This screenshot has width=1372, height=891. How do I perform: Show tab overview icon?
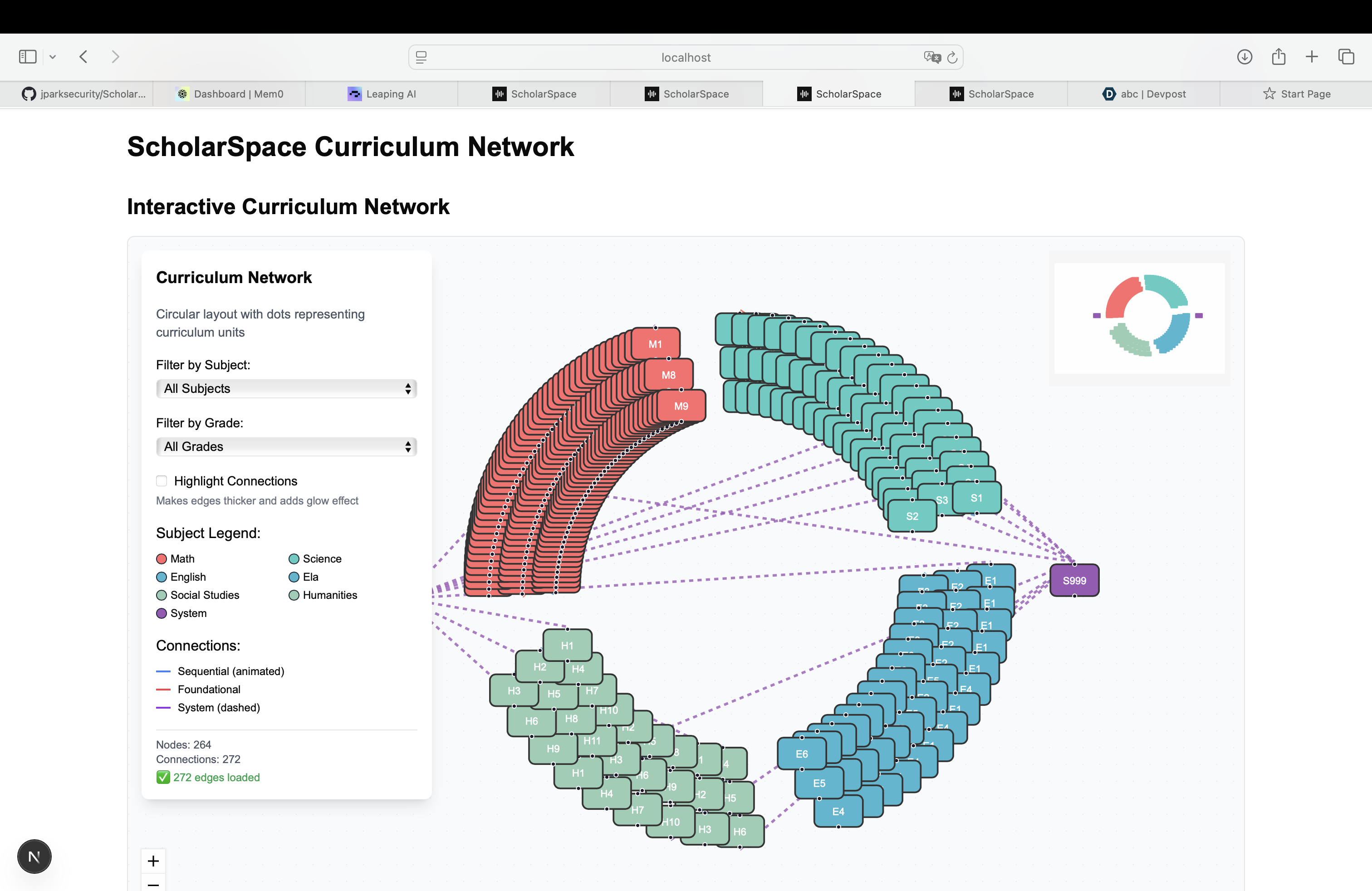point(1346,56)
